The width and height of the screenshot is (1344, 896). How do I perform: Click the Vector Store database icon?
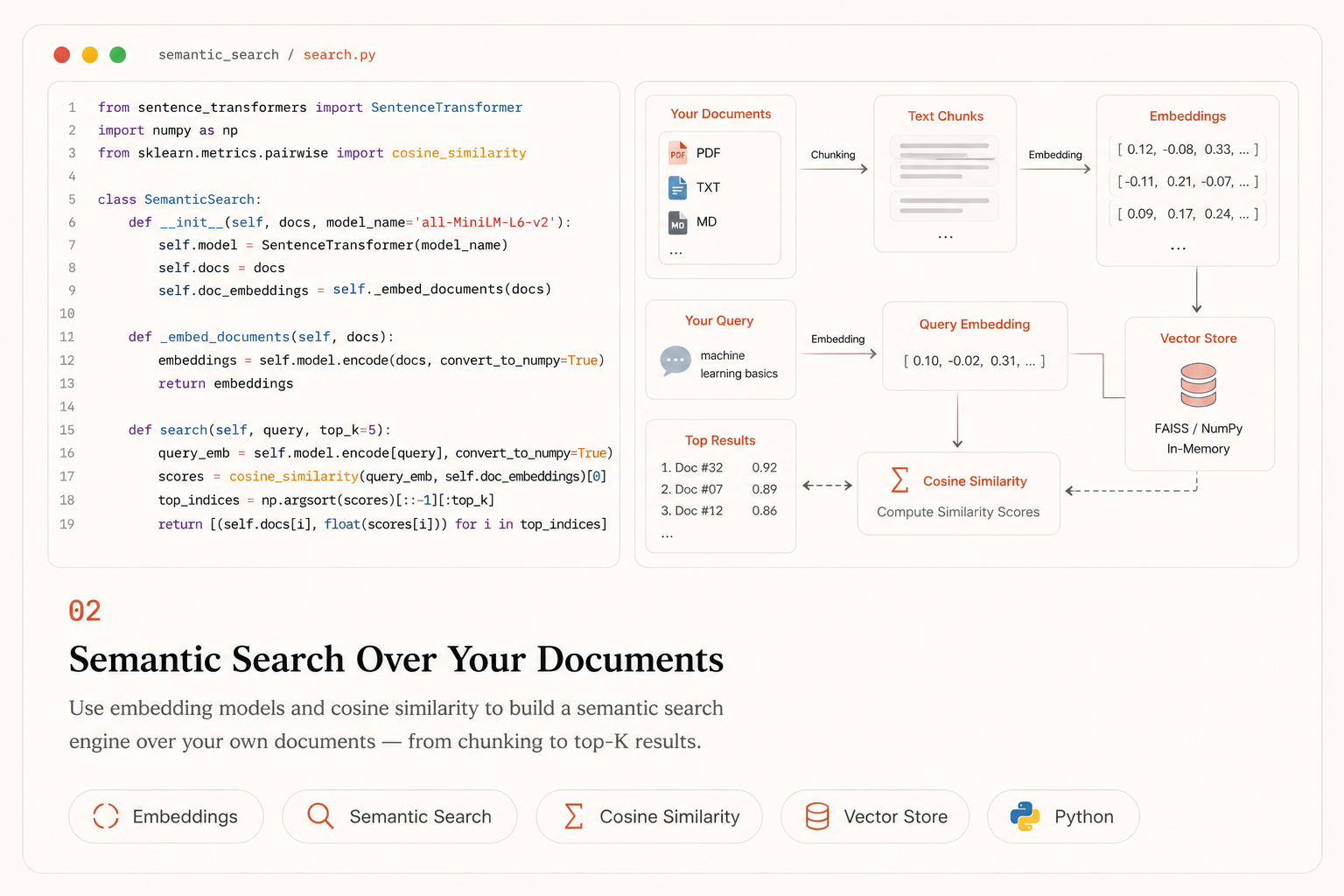[1198, 386]
